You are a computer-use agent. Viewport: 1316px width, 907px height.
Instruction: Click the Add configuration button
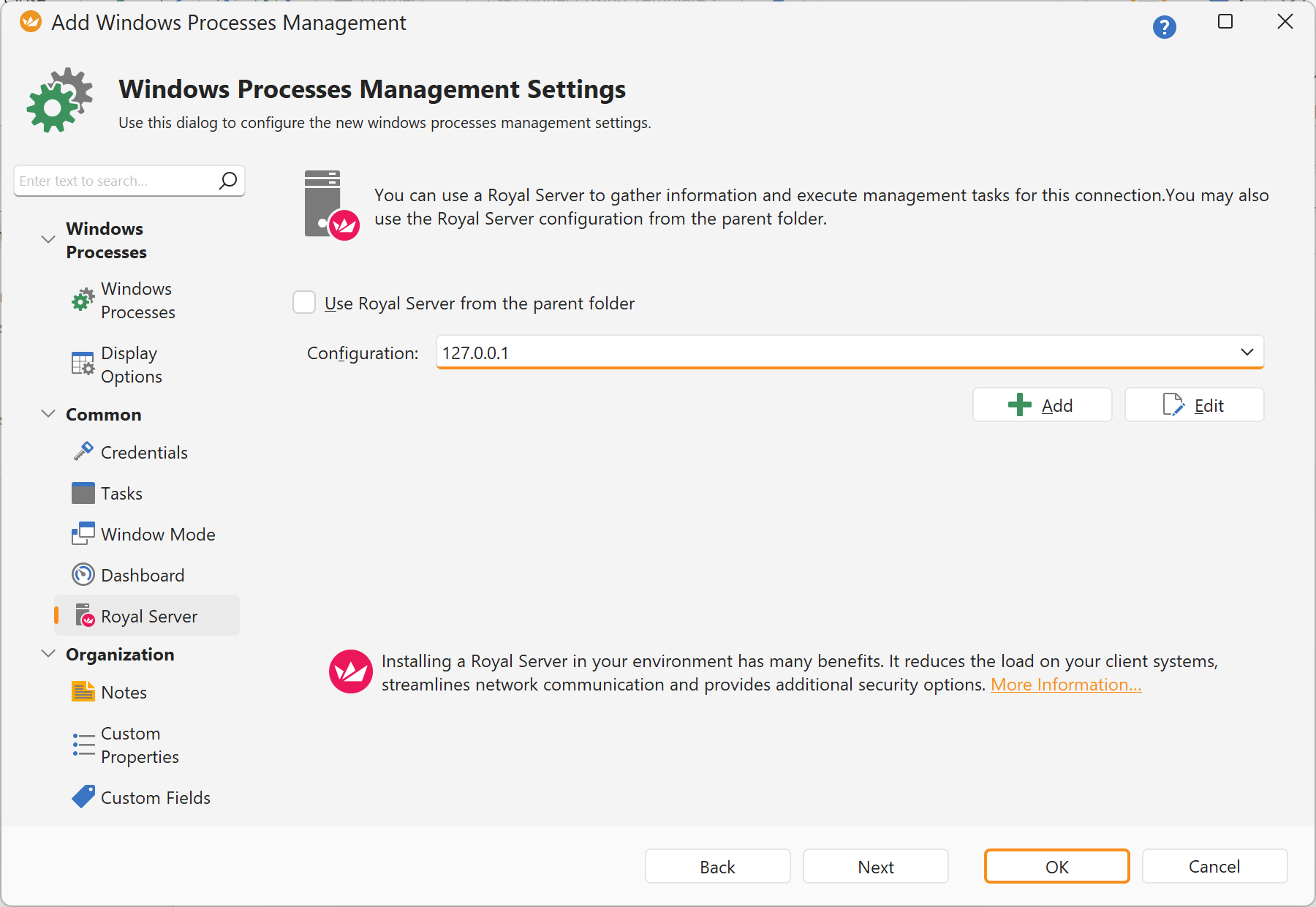tap(1042, 404)
